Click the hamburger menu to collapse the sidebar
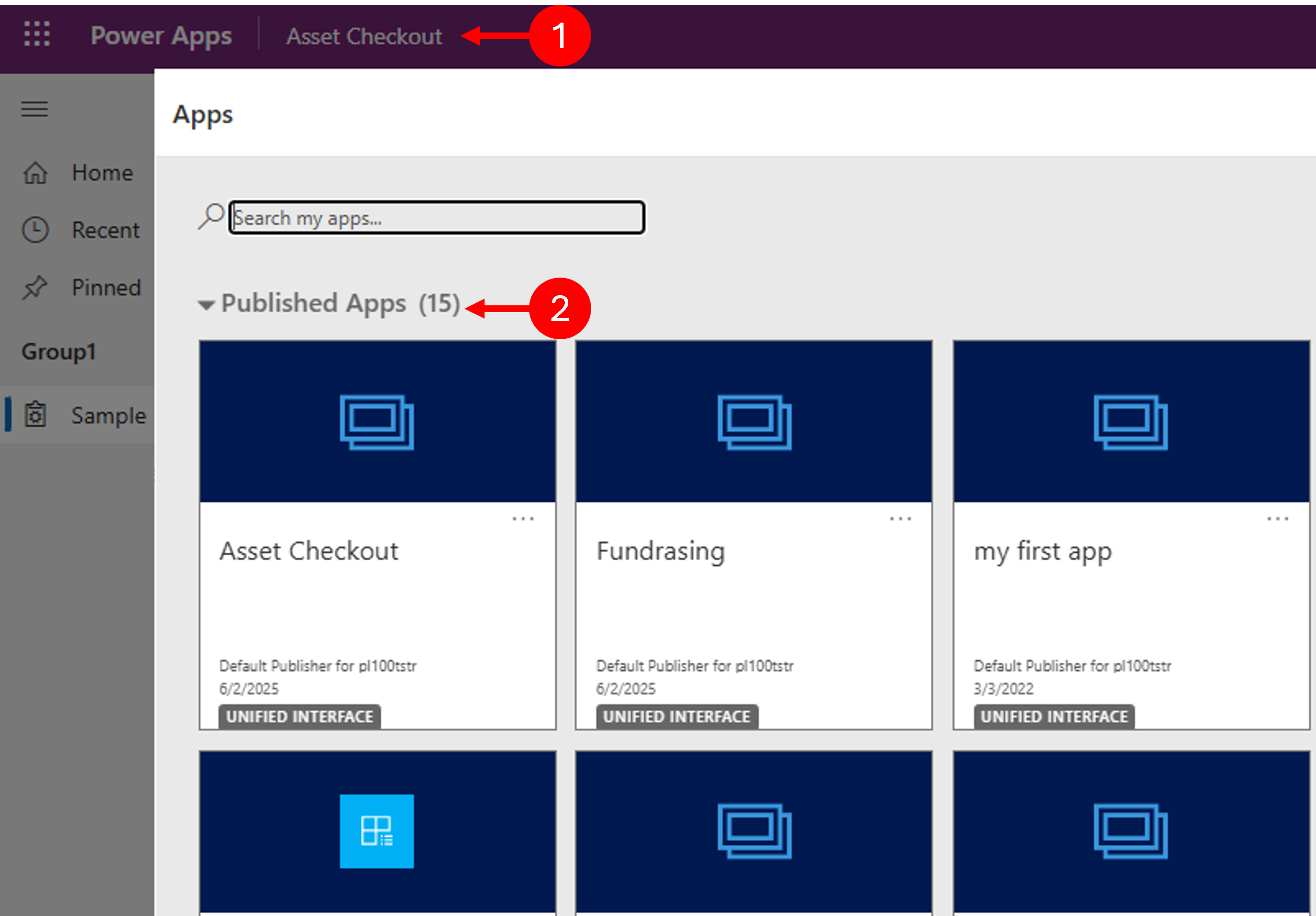The width and height of the screenshot is (1316, 916). coord(34,109)
